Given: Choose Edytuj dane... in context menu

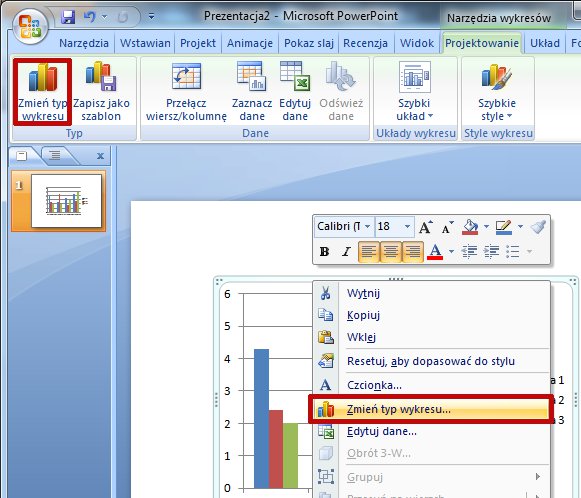Looking at the screenshot, I should [432, 431].
